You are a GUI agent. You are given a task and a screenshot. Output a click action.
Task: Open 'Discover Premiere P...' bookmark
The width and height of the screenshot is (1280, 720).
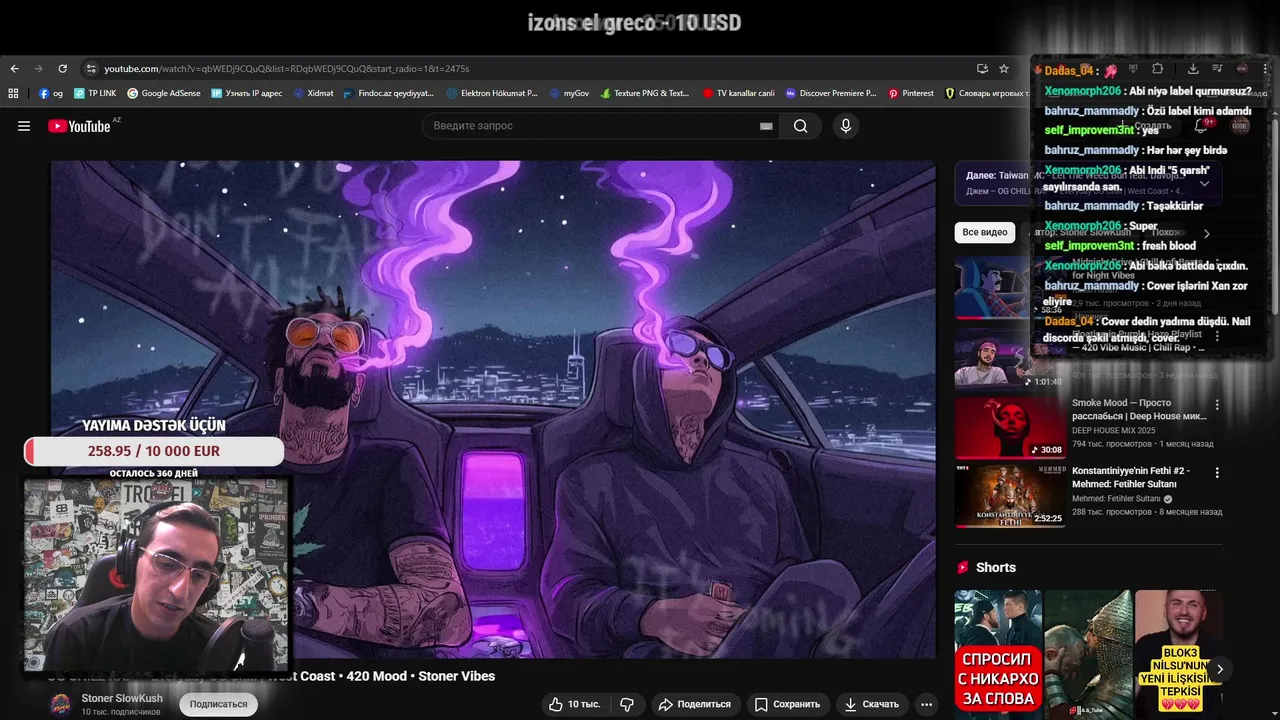pyautogui.click(x=830, y=93)
